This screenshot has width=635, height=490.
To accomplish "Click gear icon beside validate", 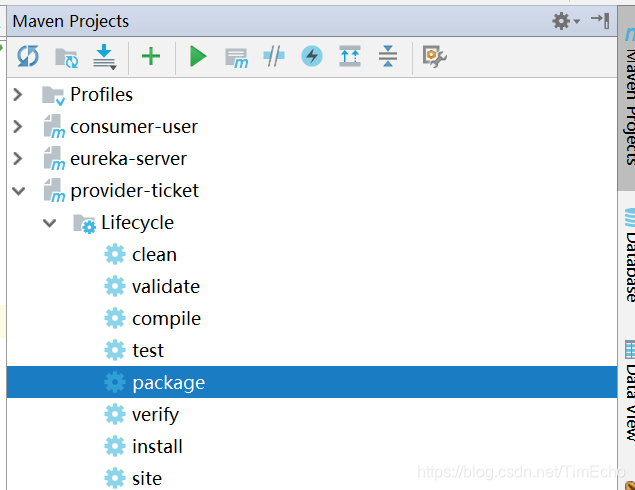I will coord(115,286).
